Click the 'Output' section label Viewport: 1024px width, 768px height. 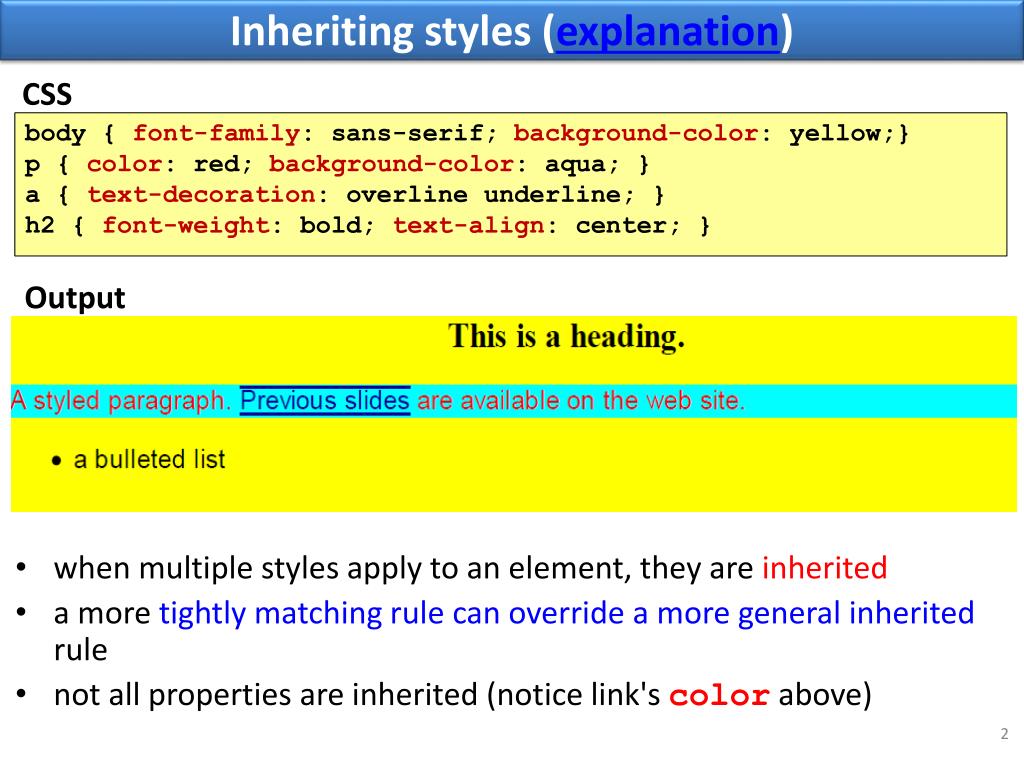point(74,298)
